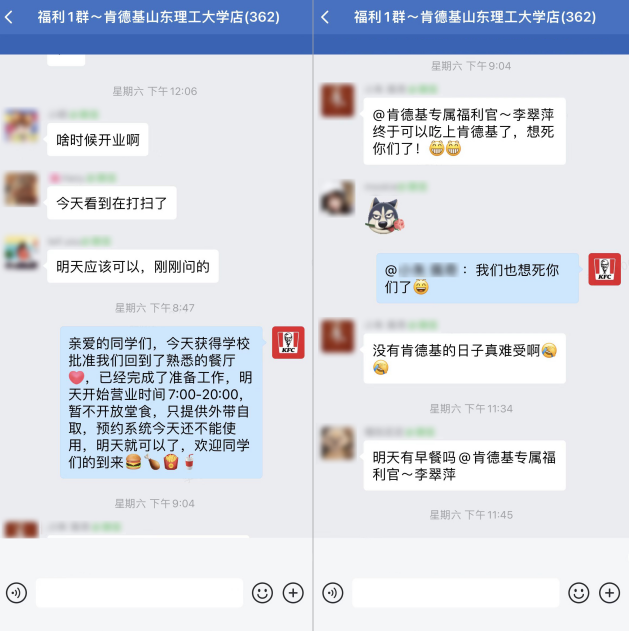
Task: Focus the right message input field
Action: (456, 593)
